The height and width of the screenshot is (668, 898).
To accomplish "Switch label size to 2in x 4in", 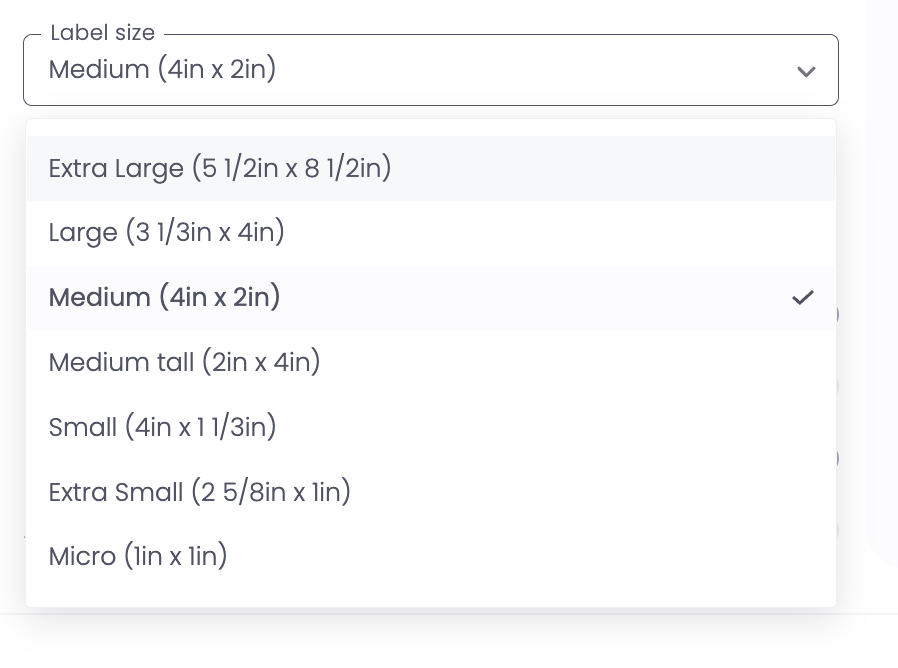I will 185,361.
